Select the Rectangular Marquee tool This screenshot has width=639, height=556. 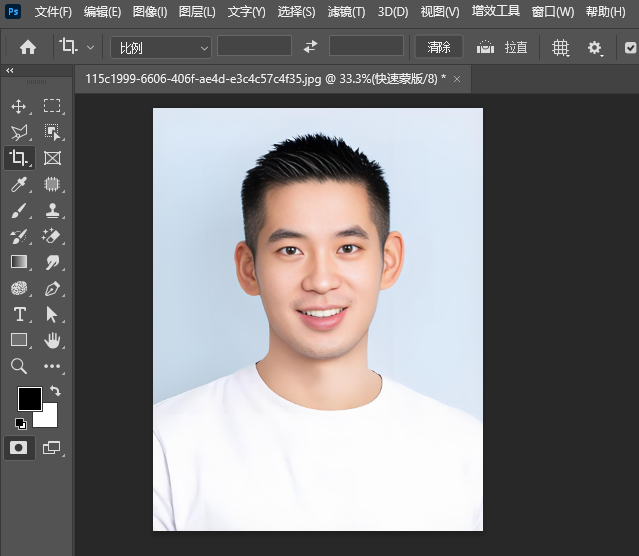(x=52, y=106)
